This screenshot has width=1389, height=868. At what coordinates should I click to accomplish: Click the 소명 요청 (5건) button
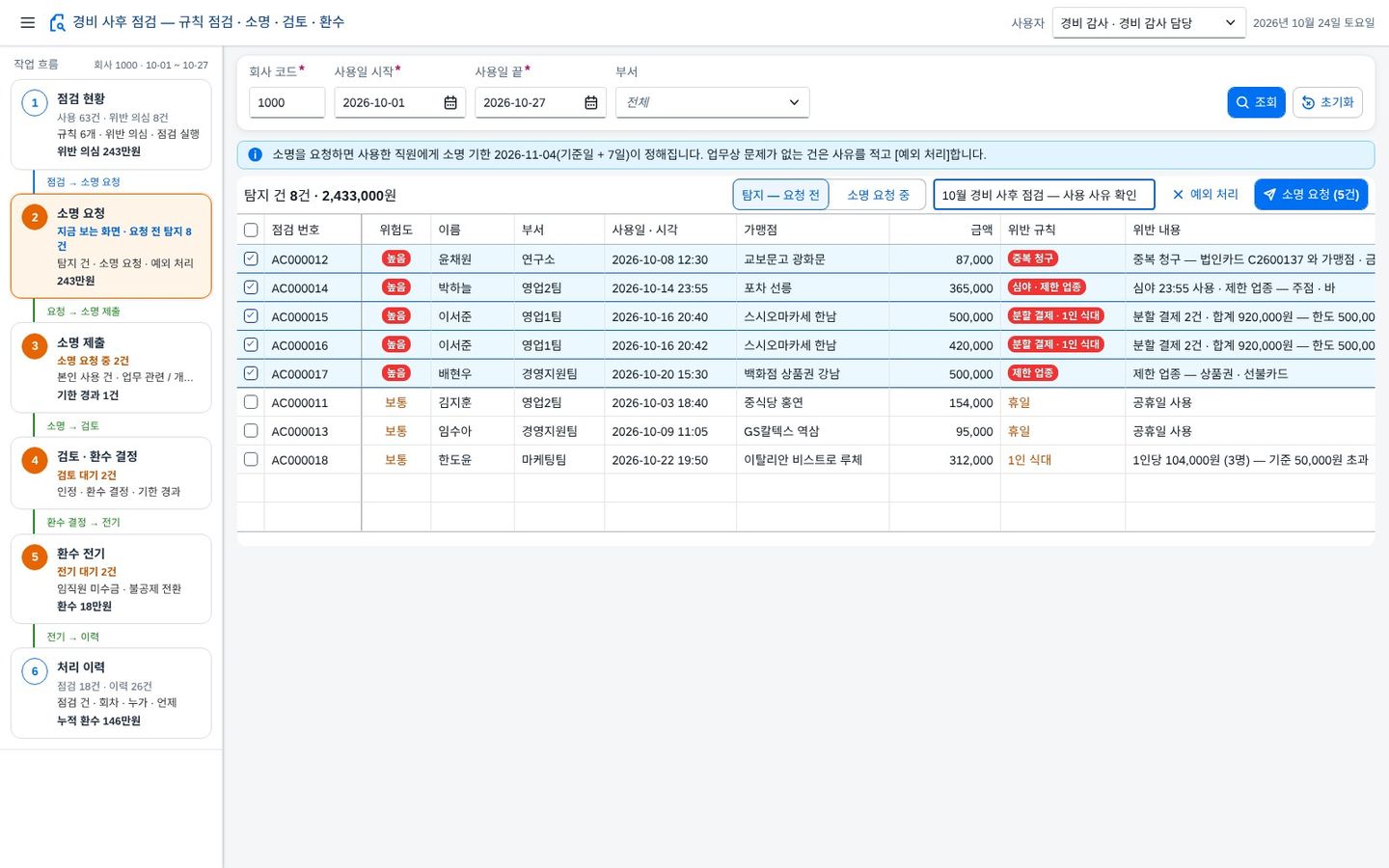point(1311,194)
